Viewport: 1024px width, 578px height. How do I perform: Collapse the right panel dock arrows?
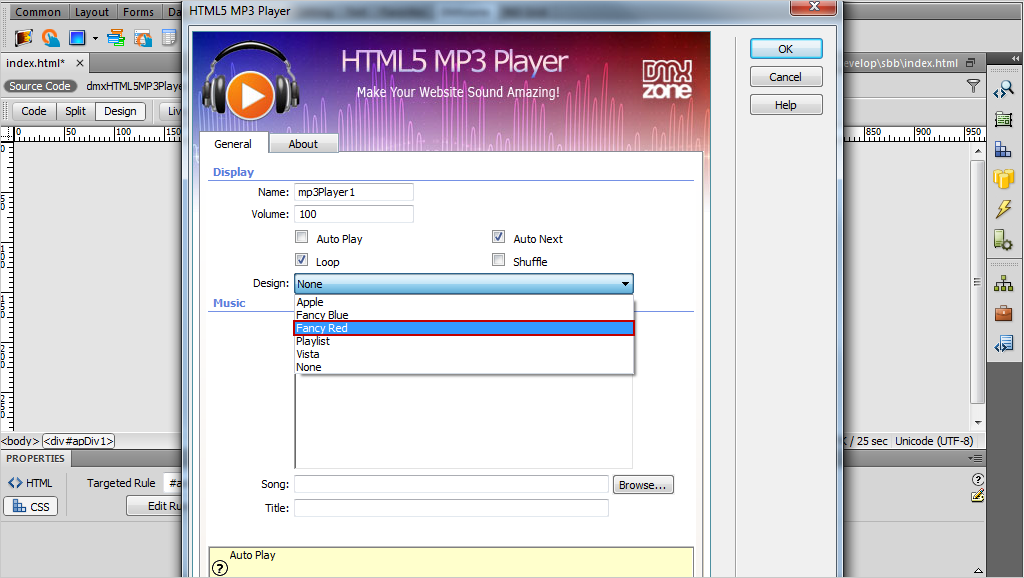pyautogui.click(x=1016, y=58)
